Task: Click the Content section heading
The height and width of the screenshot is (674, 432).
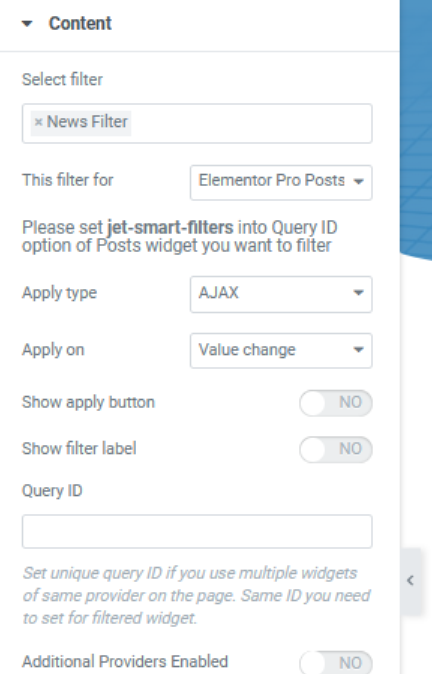Action: pyautogui.click(x=80, y=23)
